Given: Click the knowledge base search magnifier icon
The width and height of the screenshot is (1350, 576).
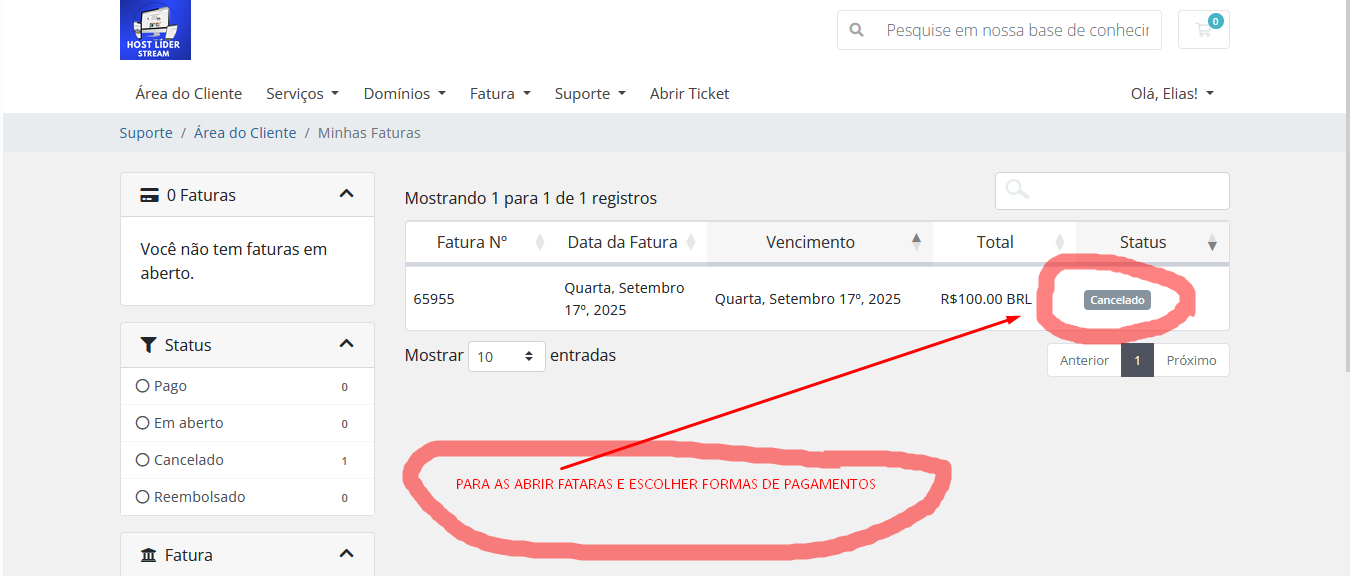Looking at the screenshot, I should (856, 30).
